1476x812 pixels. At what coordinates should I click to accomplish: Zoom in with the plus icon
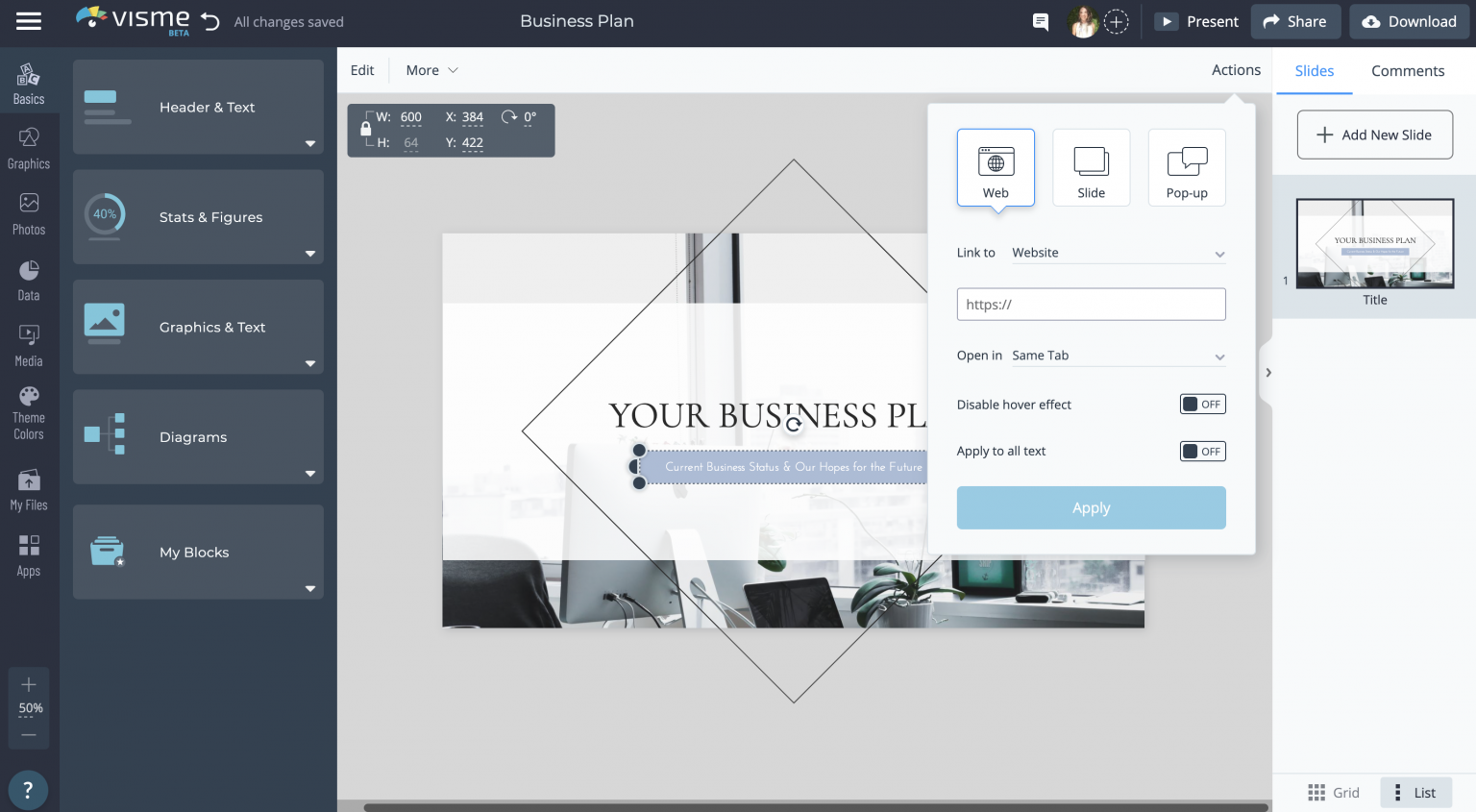(29, 684)
